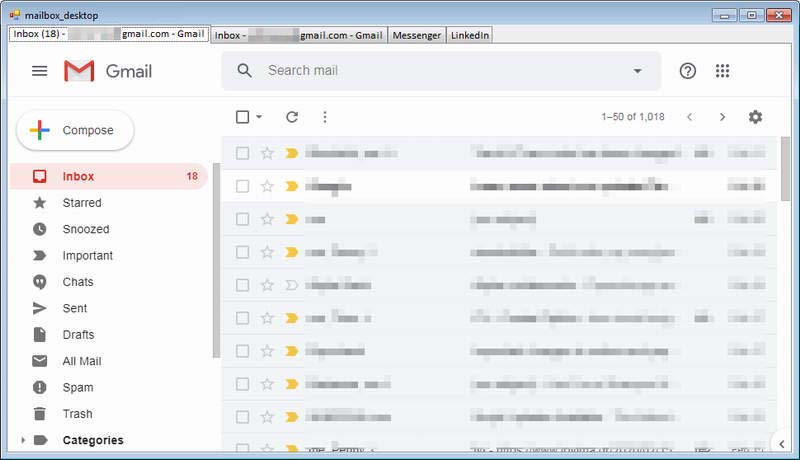Screen dimensions: 800x460
Task: Star the seventh email in the list
Action: click(267, 351)
